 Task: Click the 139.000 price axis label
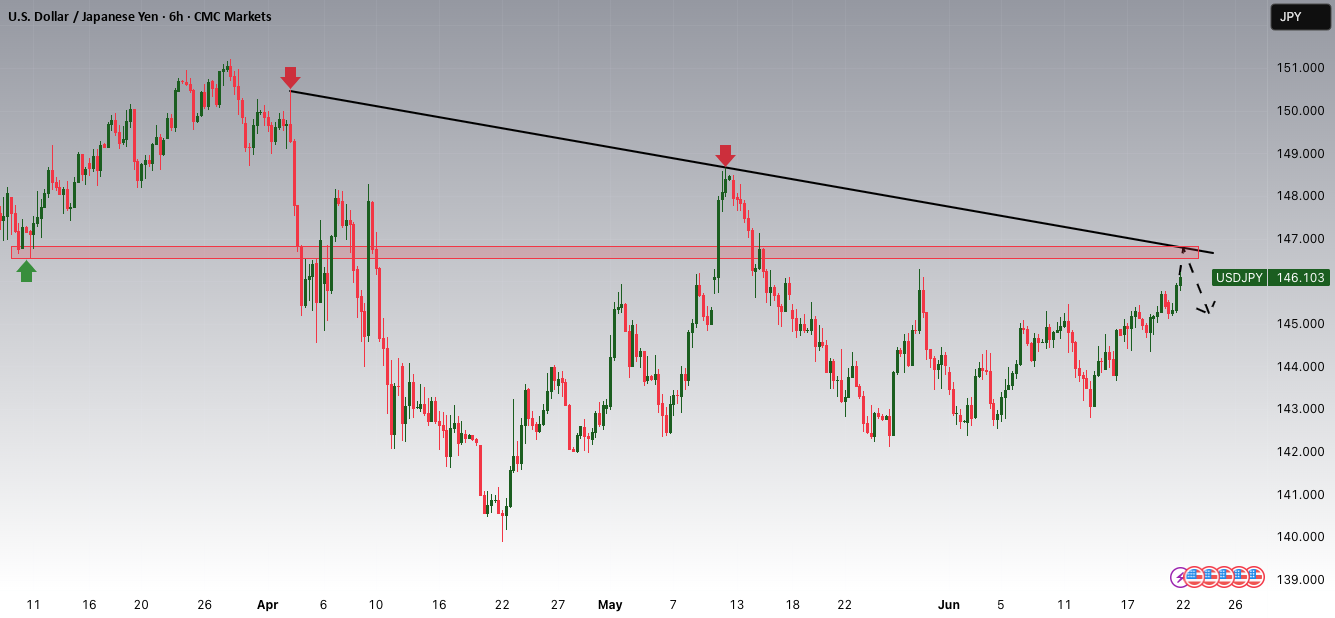click(x=1298, y=580)
